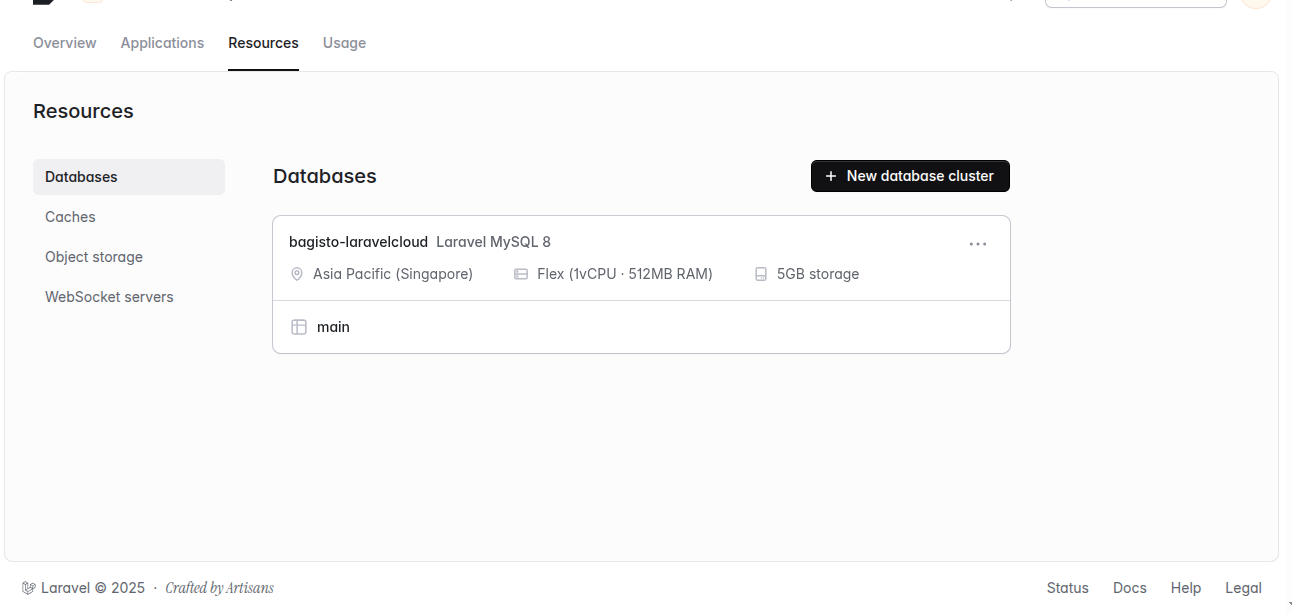1292x614 pixels.
Task: Click the location pin icon near Singapore
Action: tap(297, 274)
